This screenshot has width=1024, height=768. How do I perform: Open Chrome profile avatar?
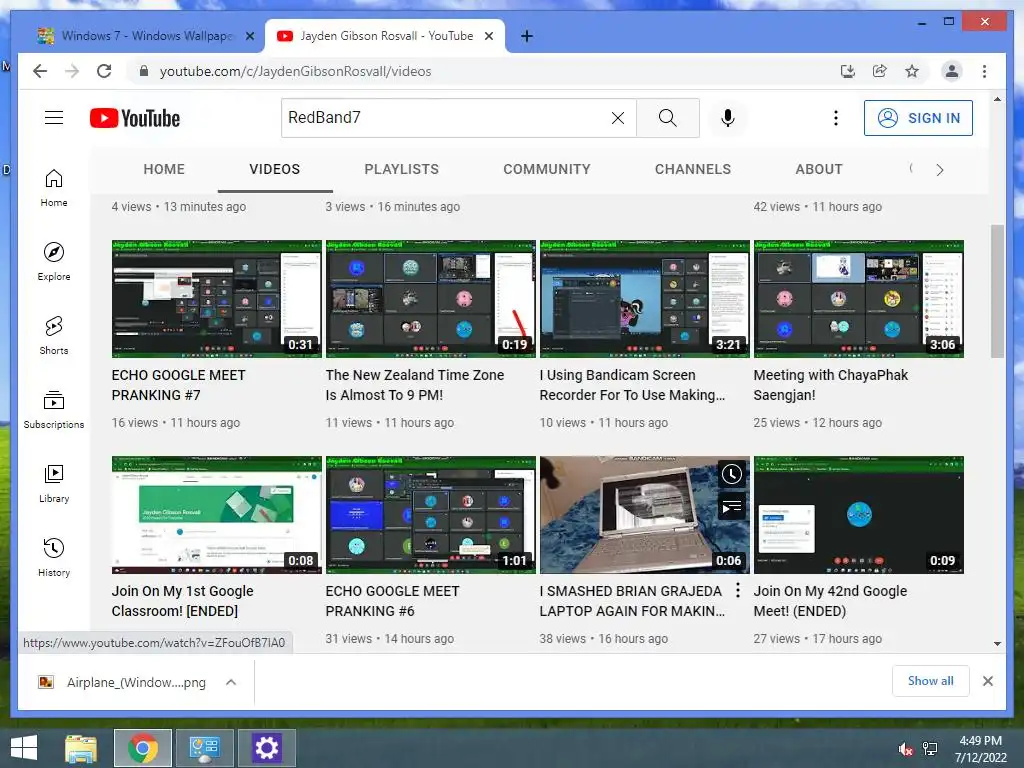pyautogui.click(x=952, y=71)
